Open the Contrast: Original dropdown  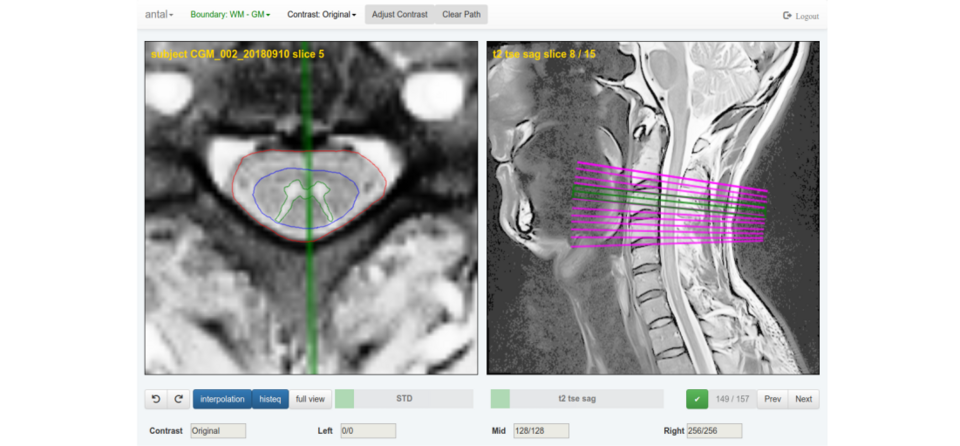[321, 15]
